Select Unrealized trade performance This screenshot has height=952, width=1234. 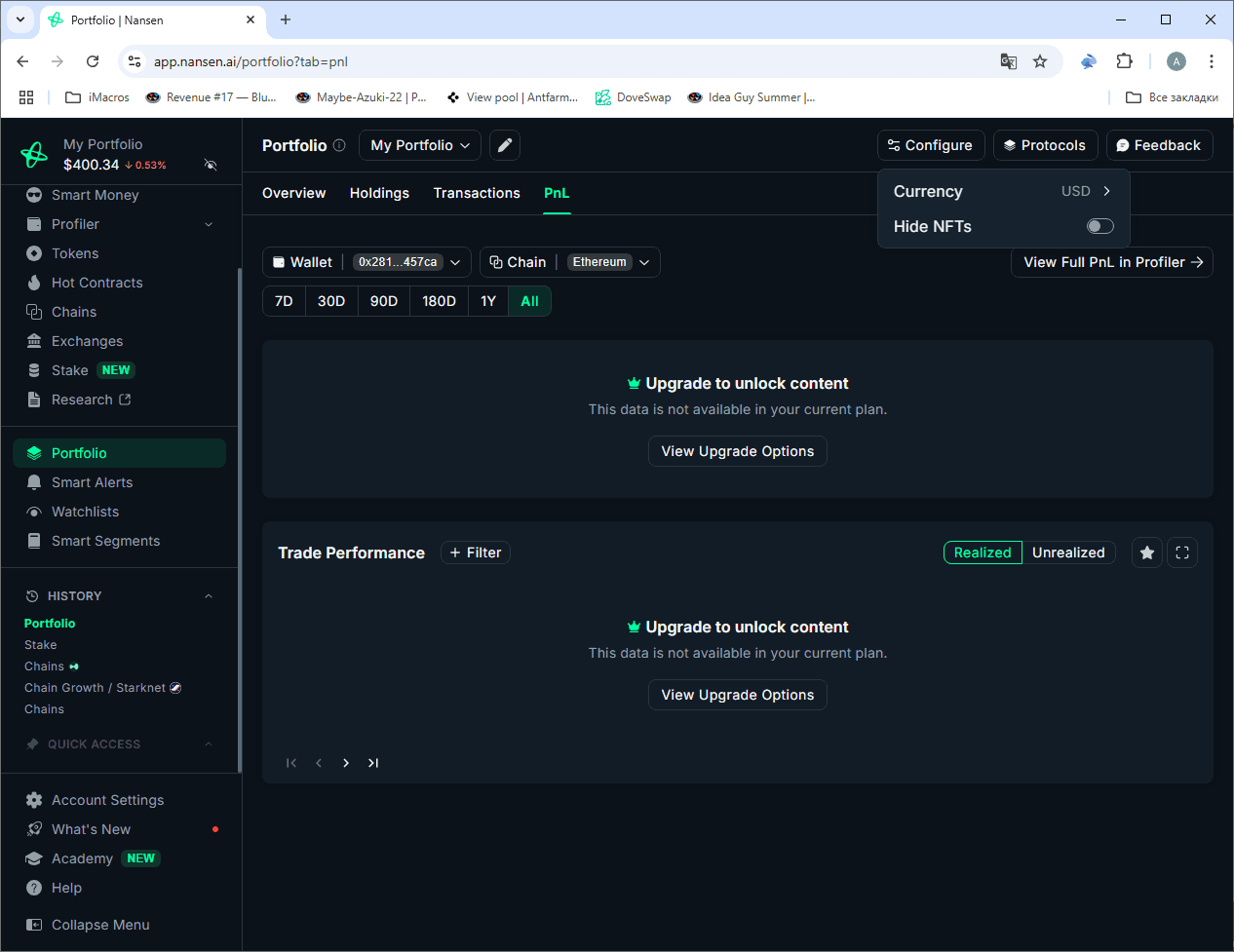tap(1068, 552)
